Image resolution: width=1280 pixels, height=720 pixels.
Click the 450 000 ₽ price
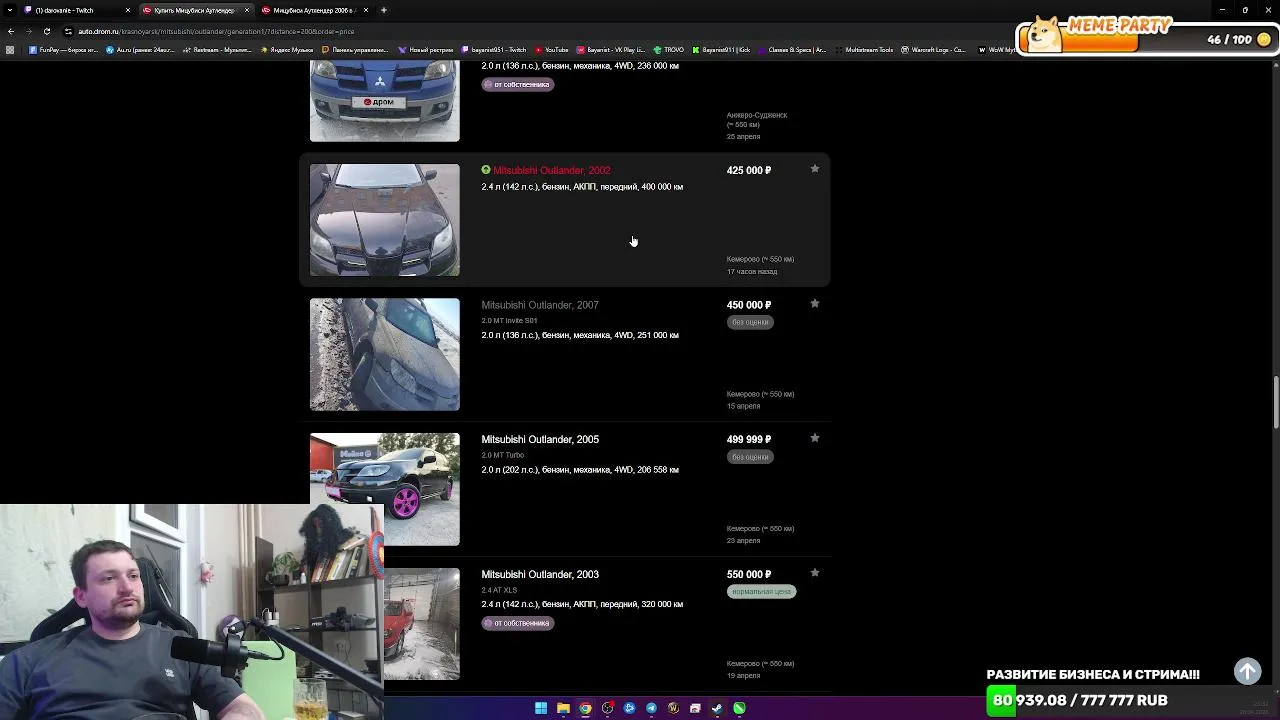click(749, 305)
